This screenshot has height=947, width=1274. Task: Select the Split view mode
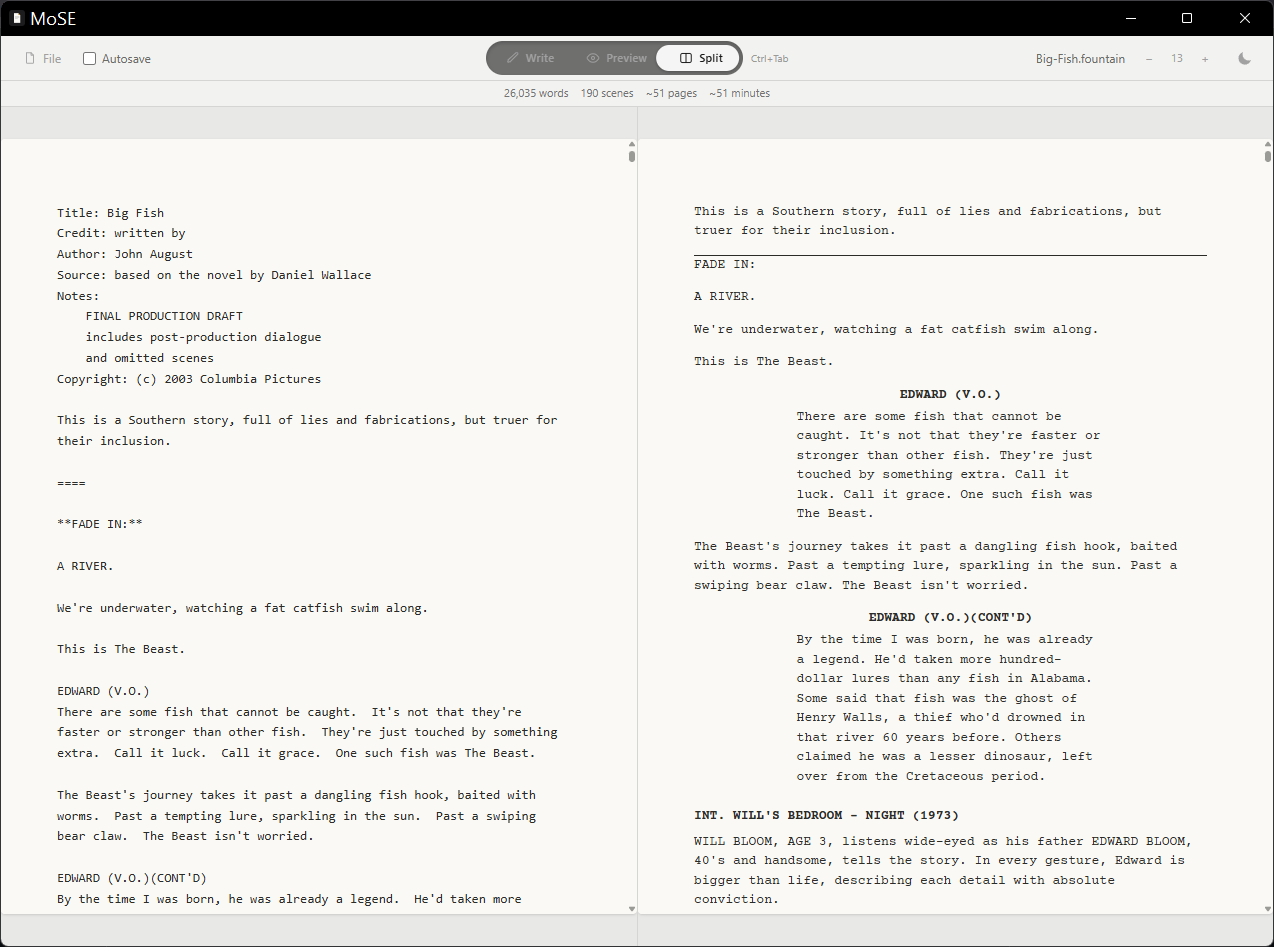point(700,58)
